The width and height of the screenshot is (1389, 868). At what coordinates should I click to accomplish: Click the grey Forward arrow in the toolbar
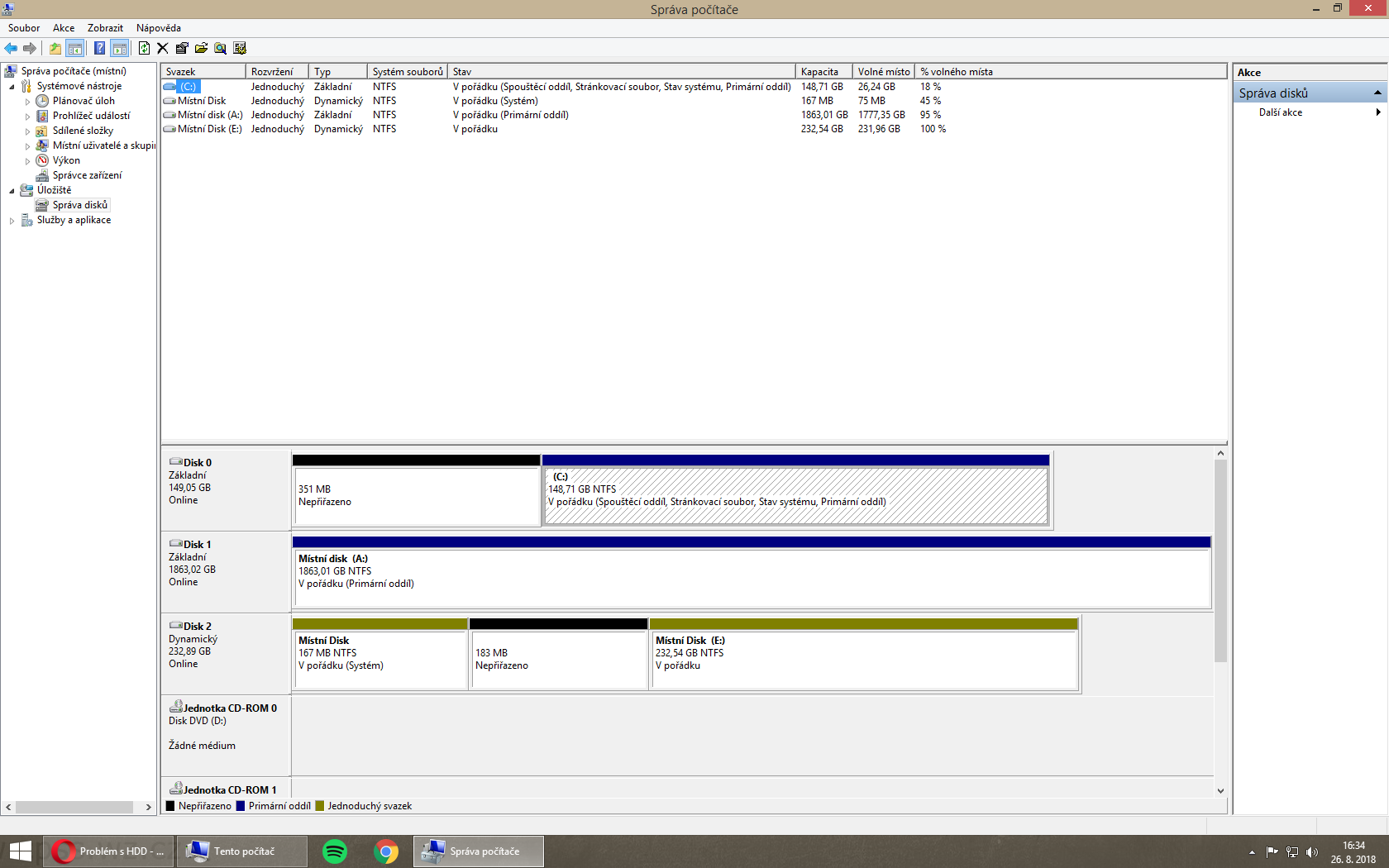pyautogui.click(x=30, y=48)
